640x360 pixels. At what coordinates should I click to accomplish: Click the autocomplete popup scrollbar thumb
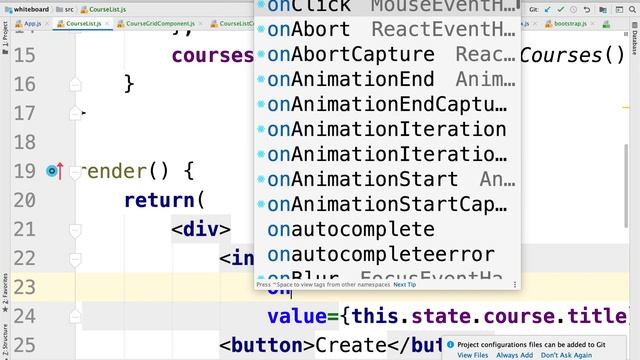(518, 4)
